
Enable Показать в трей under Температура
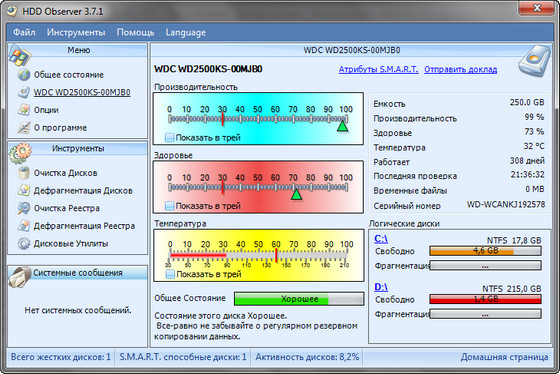click(x=170, y=274)
